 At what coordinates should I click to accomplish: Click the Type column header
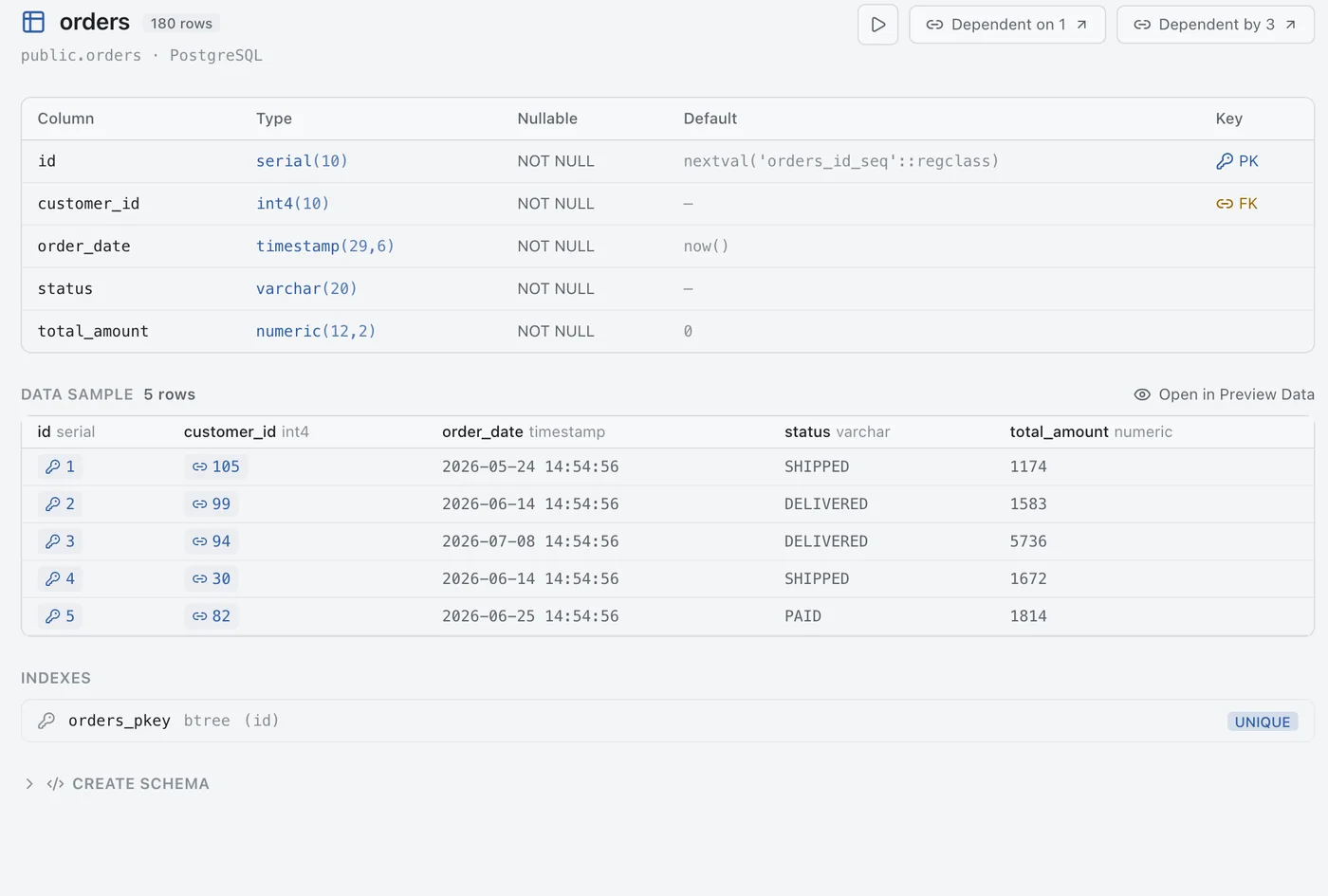(274, 119)
